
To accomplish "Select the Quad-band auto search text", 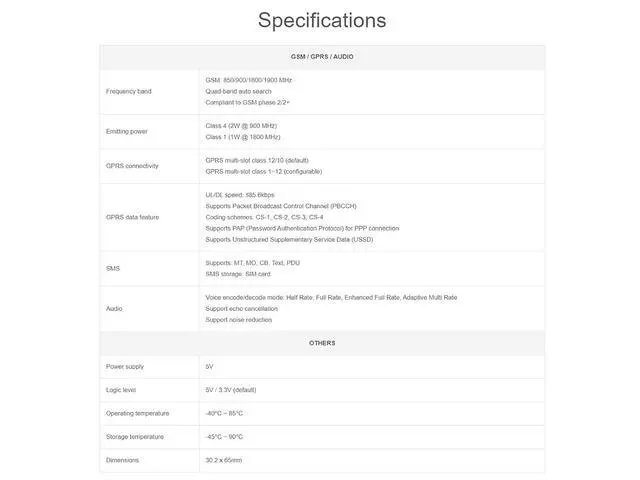I will (x=238, y=91).
